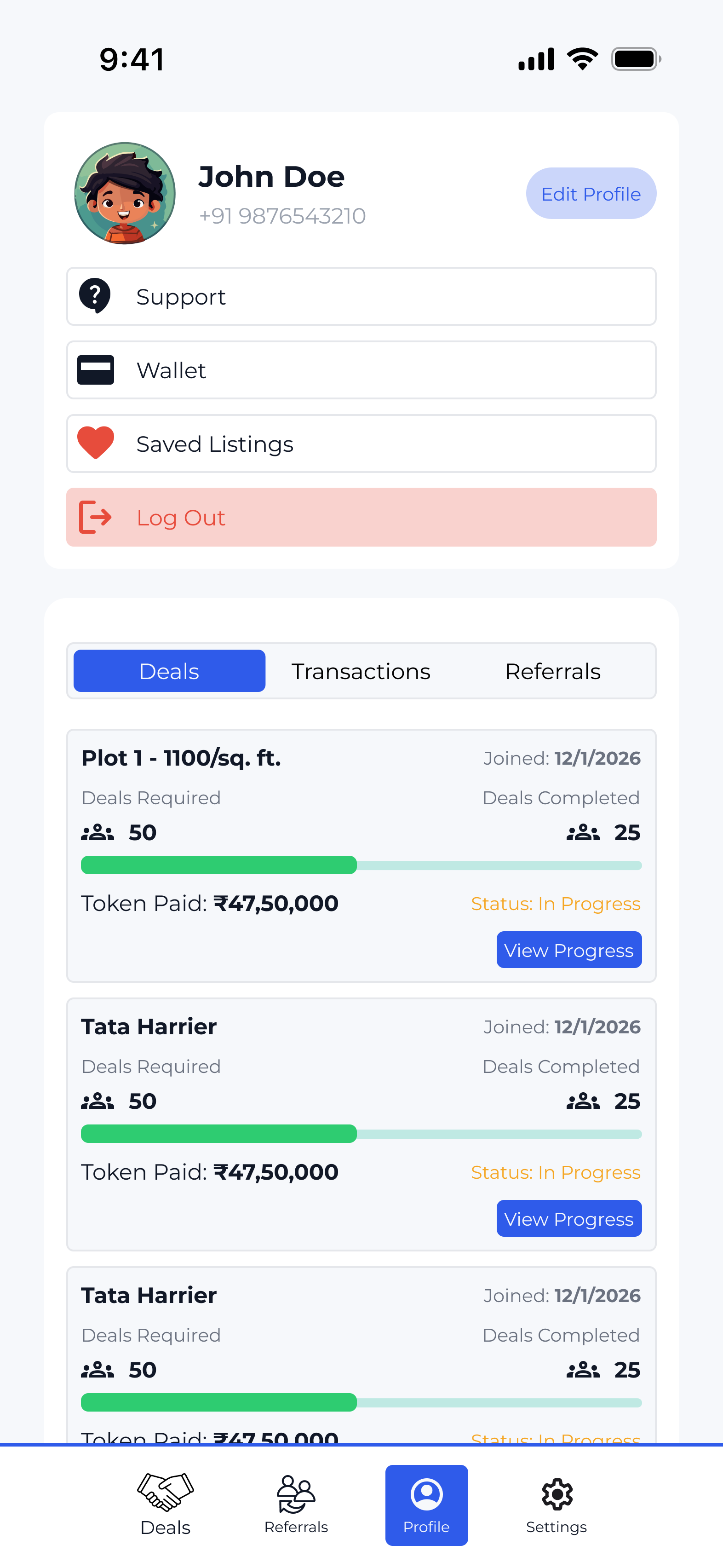Click the red heart Saved Listings icon
Viewport: 723px width, 1568px height.
click(95, 443)
